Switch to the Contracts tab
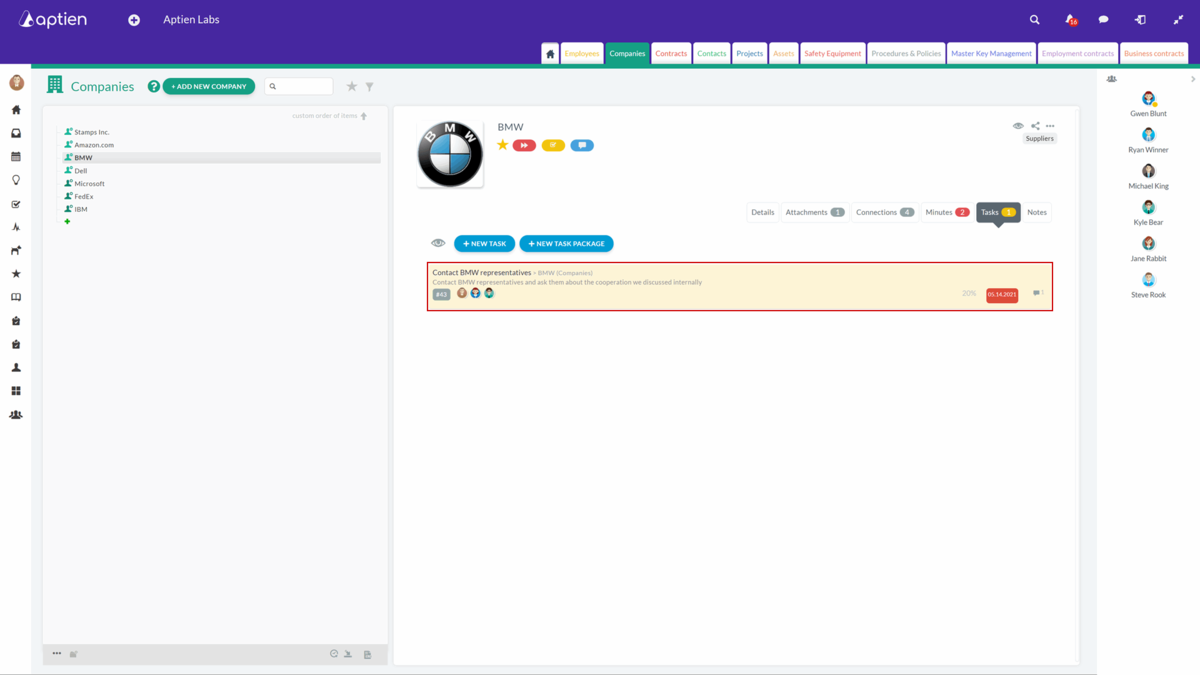 tap(671, 54)
